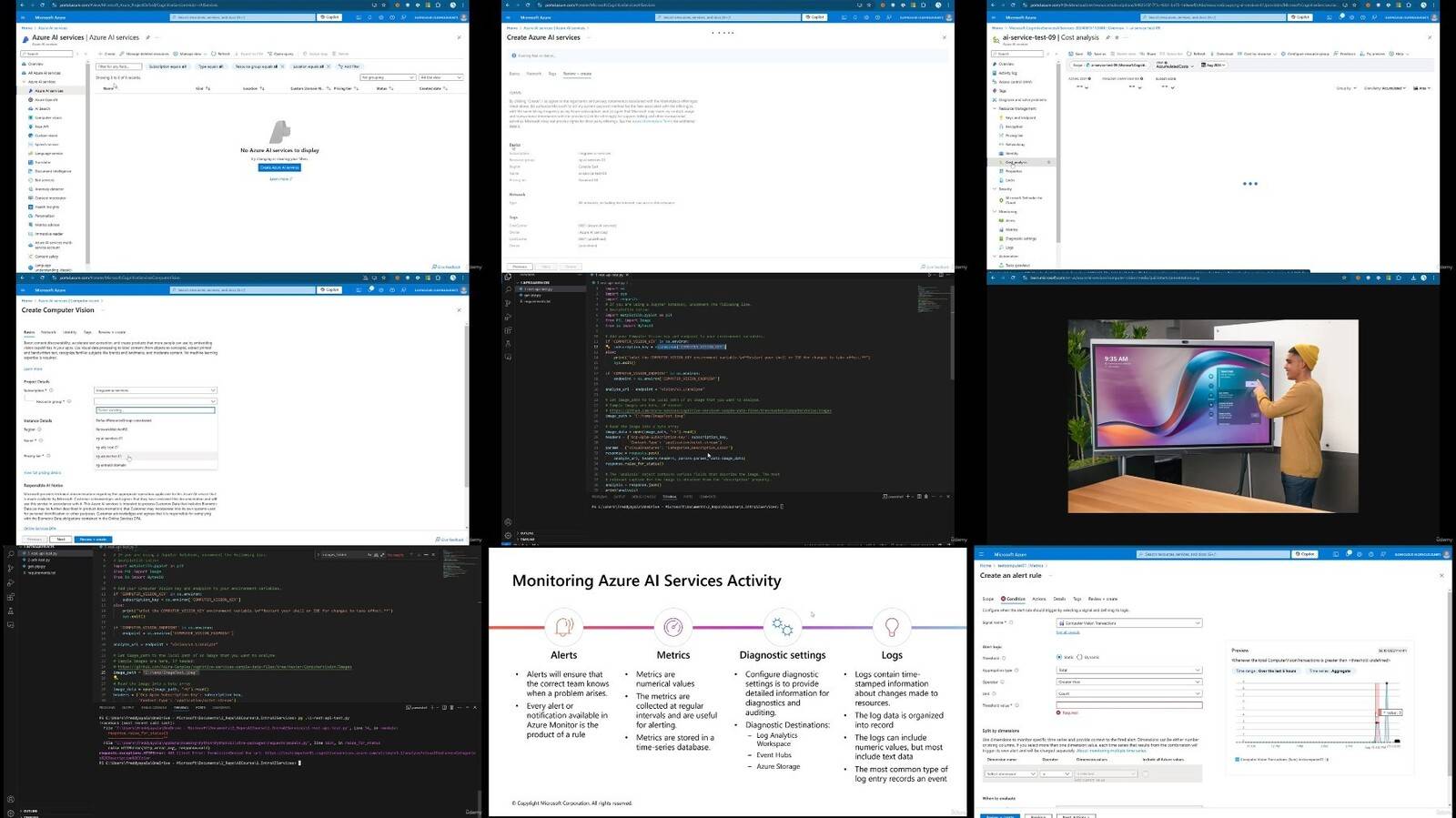Open Source Control in middle VS Code activity bar
The image size is (1456, 818).
508,304
